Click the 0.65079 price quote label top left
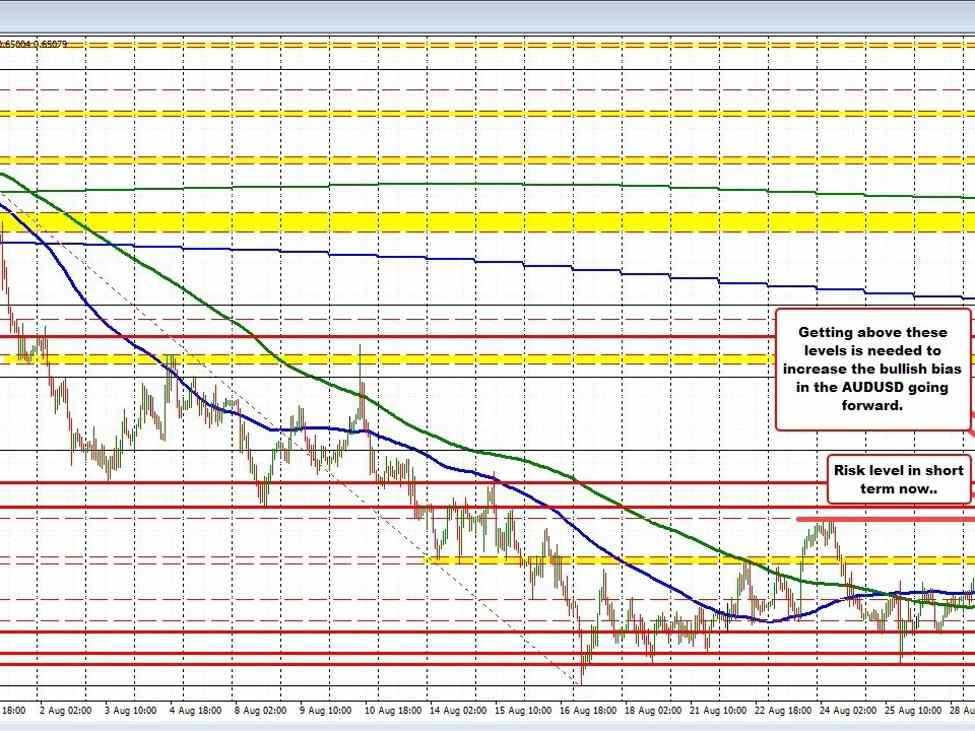The image size is (975, 731). [36, 44]
